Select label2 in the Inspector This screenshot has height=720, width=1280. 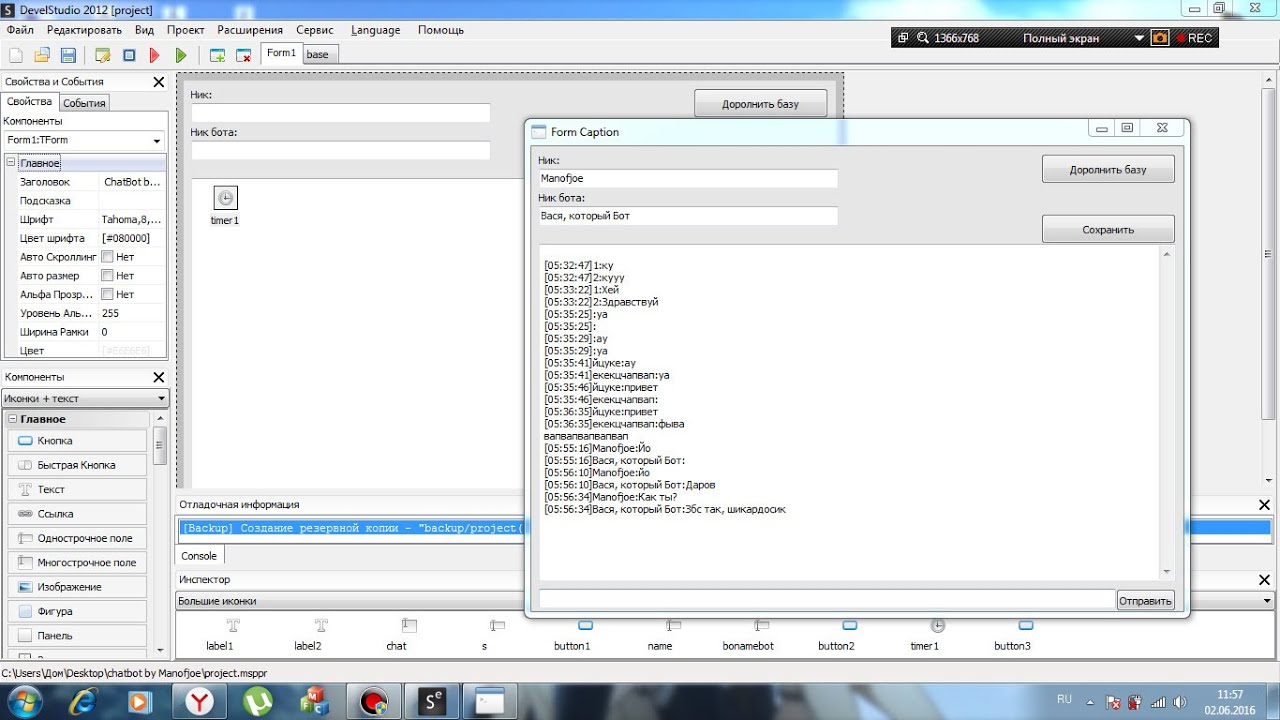click(x=308, y=635)
